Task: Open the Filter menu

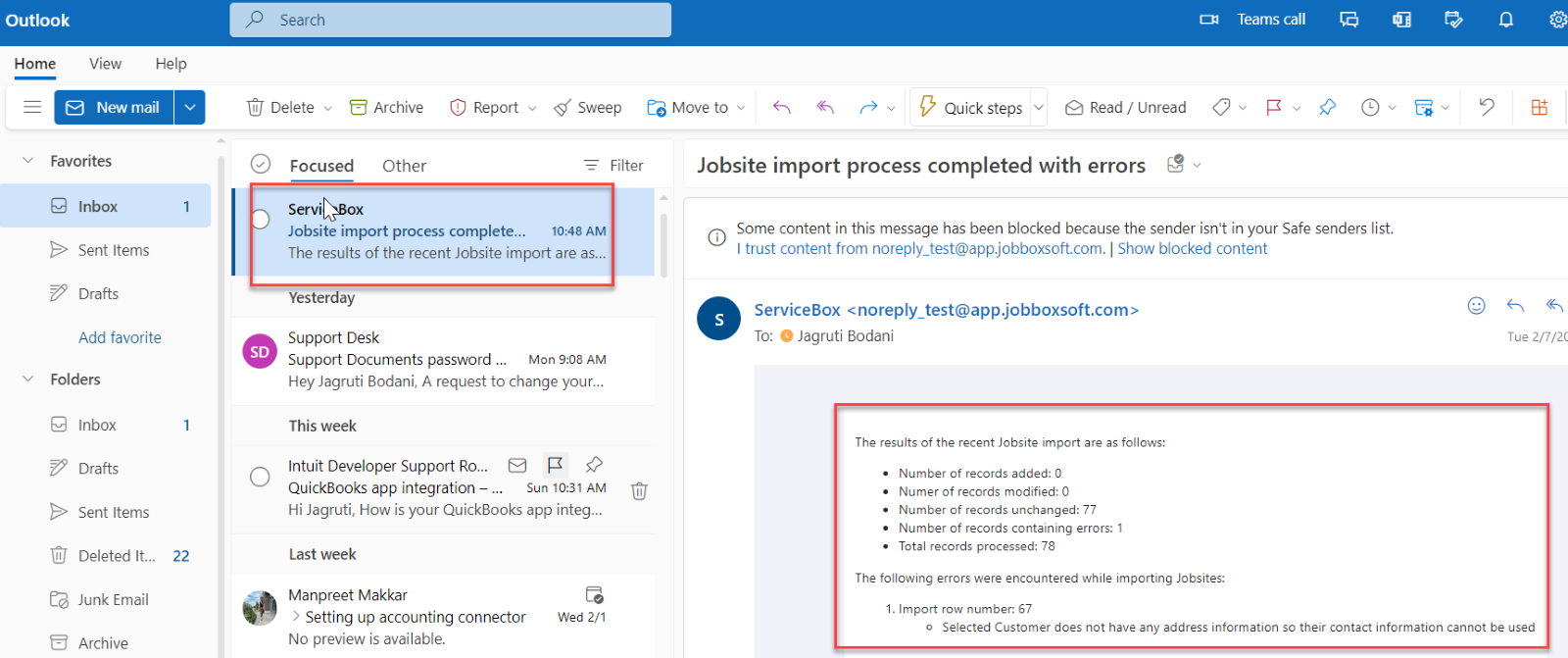Action: 613,166
